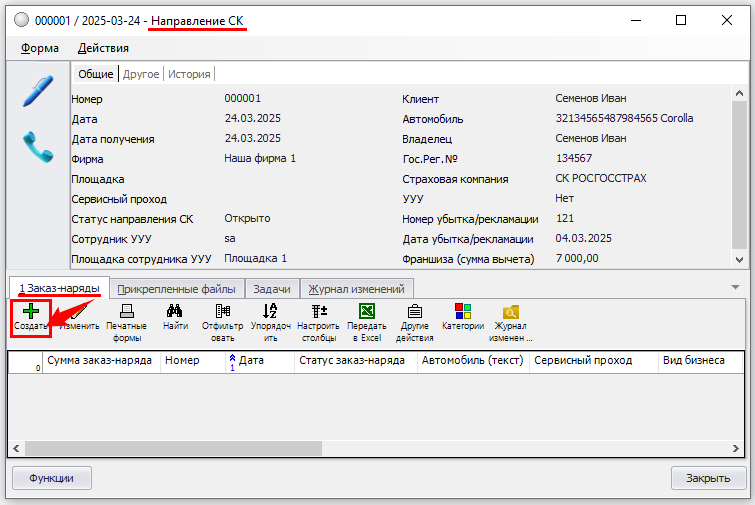Click the teal phone handset icon
This screenshot has width=755, height=505.
37,147
